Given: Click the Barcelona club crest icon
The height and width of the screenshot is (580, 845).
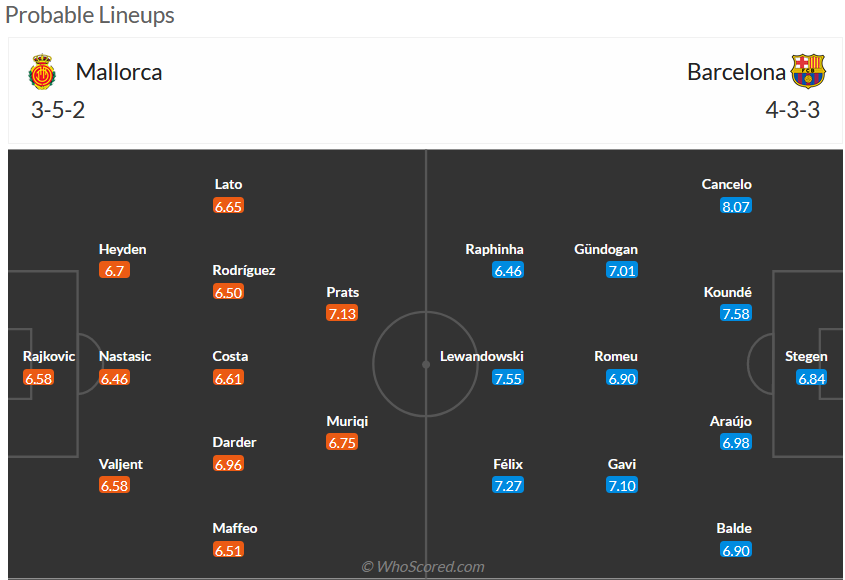Looking at the screenshot, I should click(x=808, y=72).
